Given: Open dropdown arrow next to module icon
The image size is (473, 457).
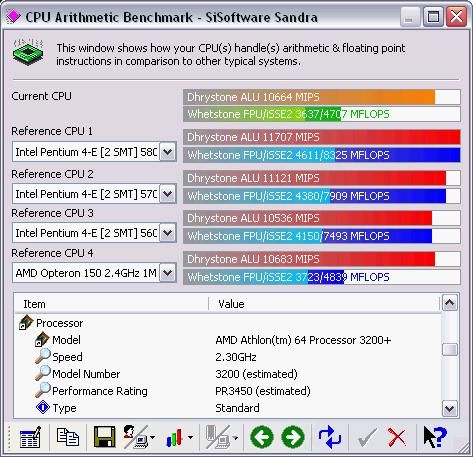Looking at the screenshot, I should point(236,437).
